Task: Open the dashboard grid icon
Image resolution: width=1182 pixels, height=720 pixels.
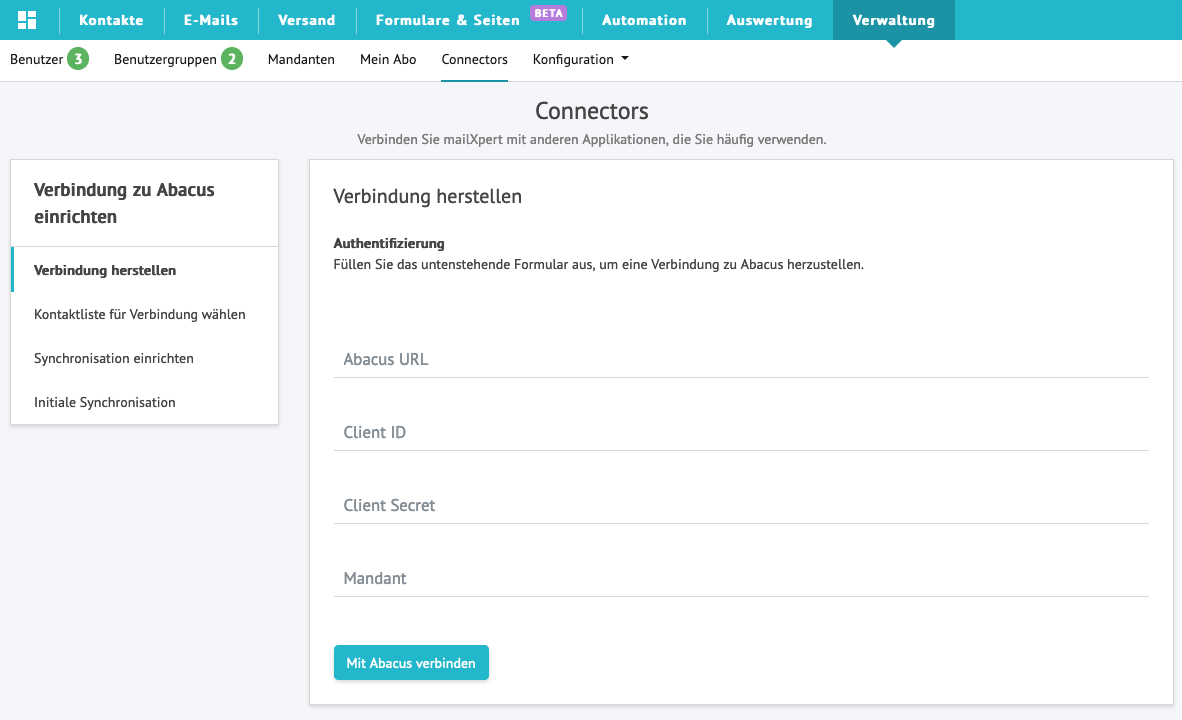Action: click(x=27, y=20)
